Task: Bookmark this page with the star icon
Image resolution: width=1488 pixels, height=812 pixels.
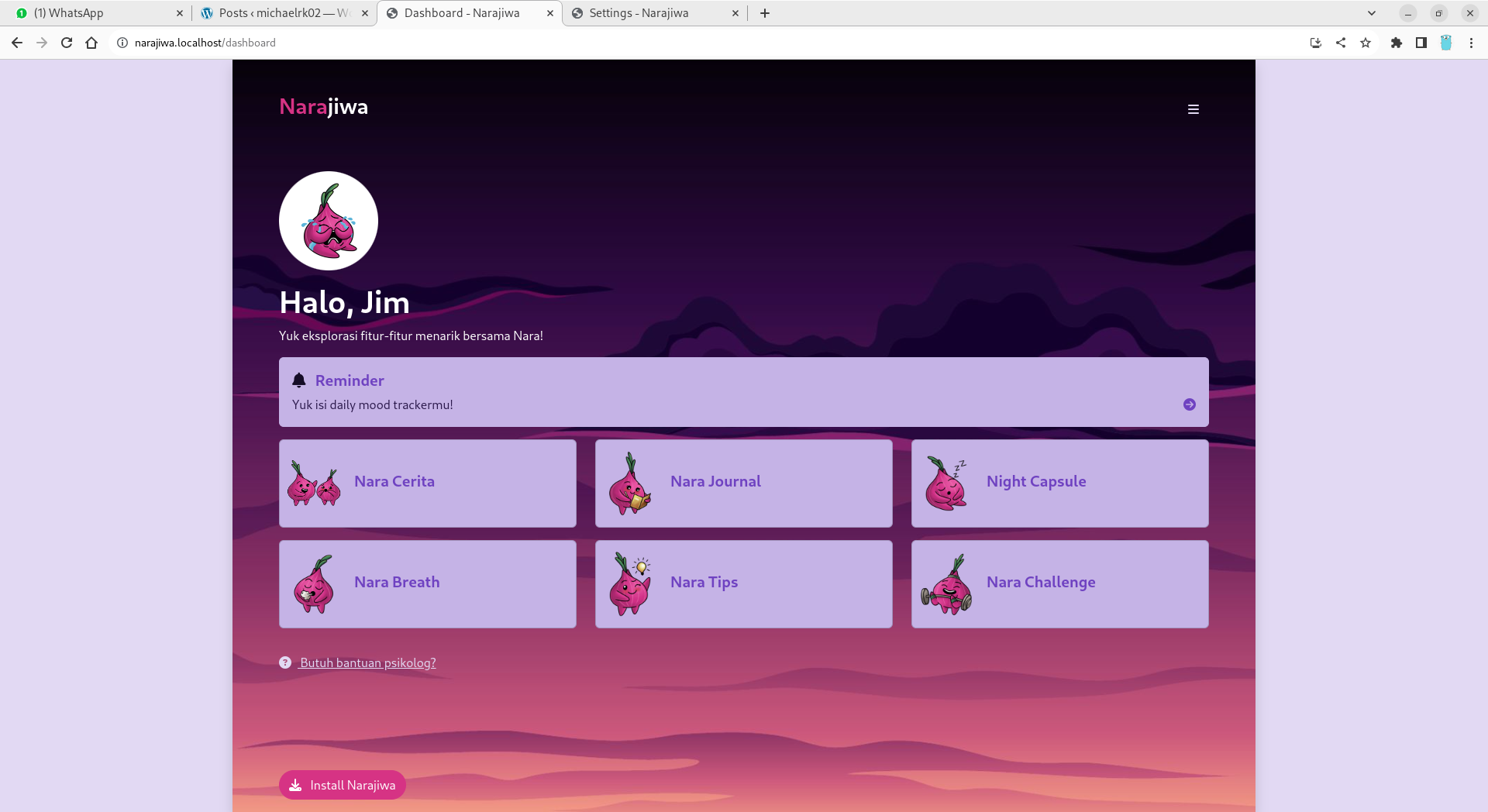Action: pos(1366,43)
